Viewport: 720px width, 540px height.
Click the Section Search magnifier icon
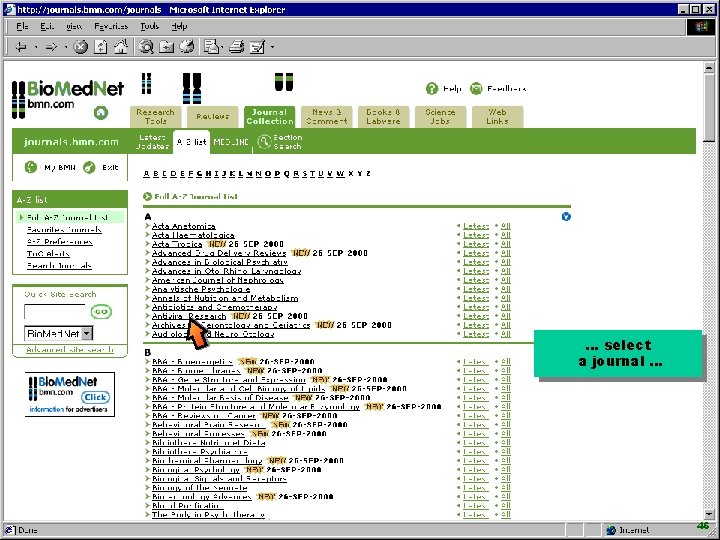(x=264, y=142)
